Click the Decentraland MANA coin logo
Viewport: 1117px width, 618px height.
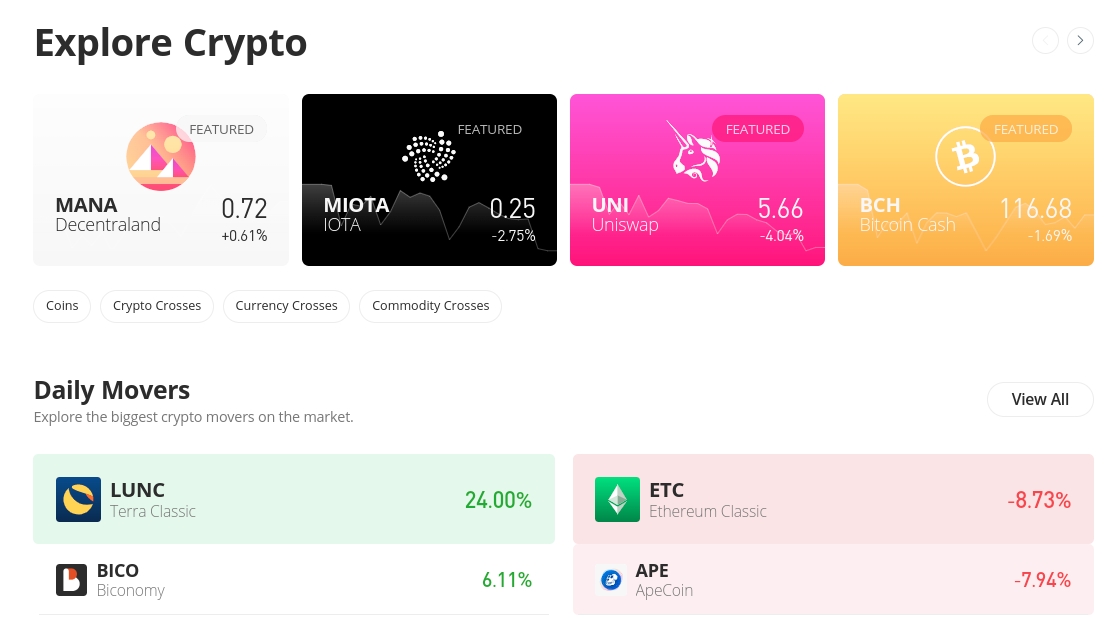[161, 156]
